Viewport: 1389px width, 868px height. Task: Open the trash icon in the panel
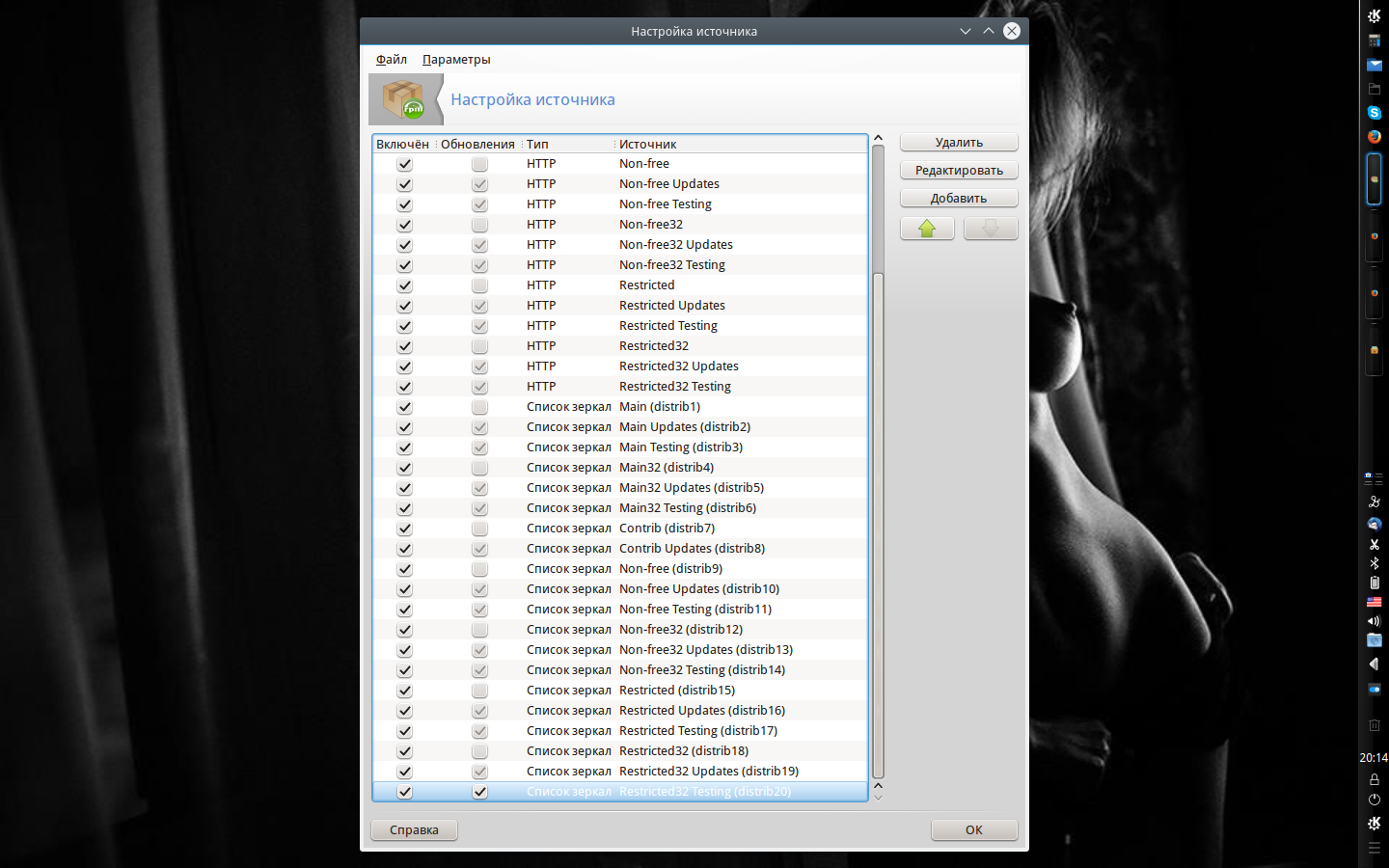(1374, 725)
